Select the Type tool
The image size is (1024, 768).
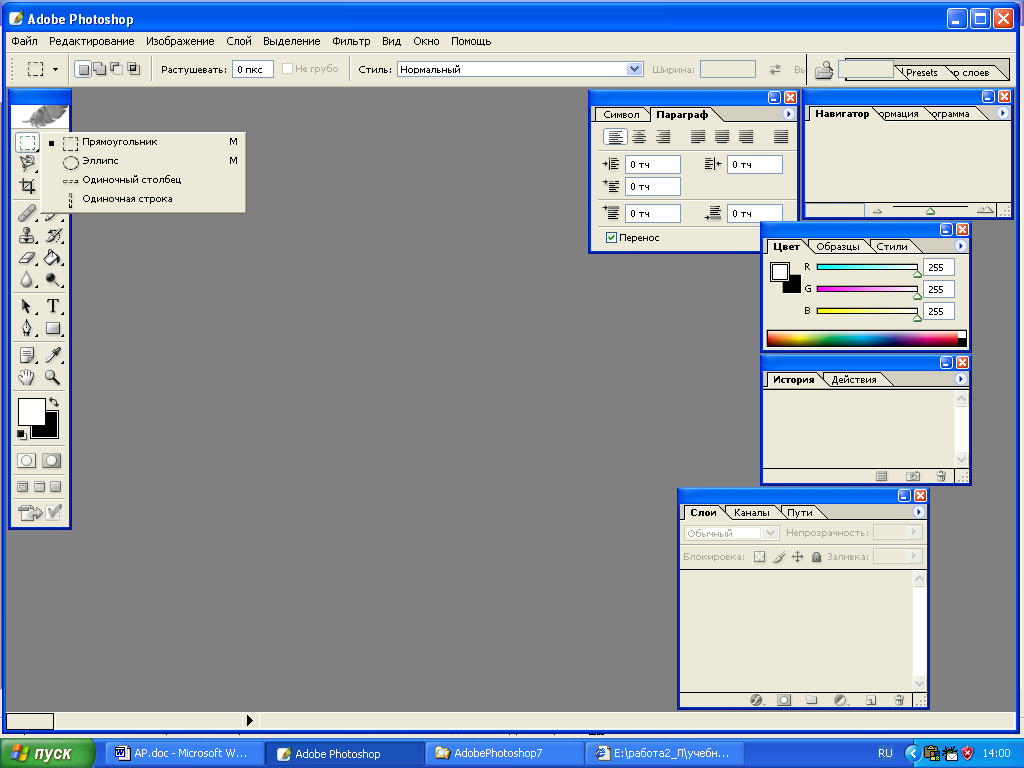tap(54, 306)
